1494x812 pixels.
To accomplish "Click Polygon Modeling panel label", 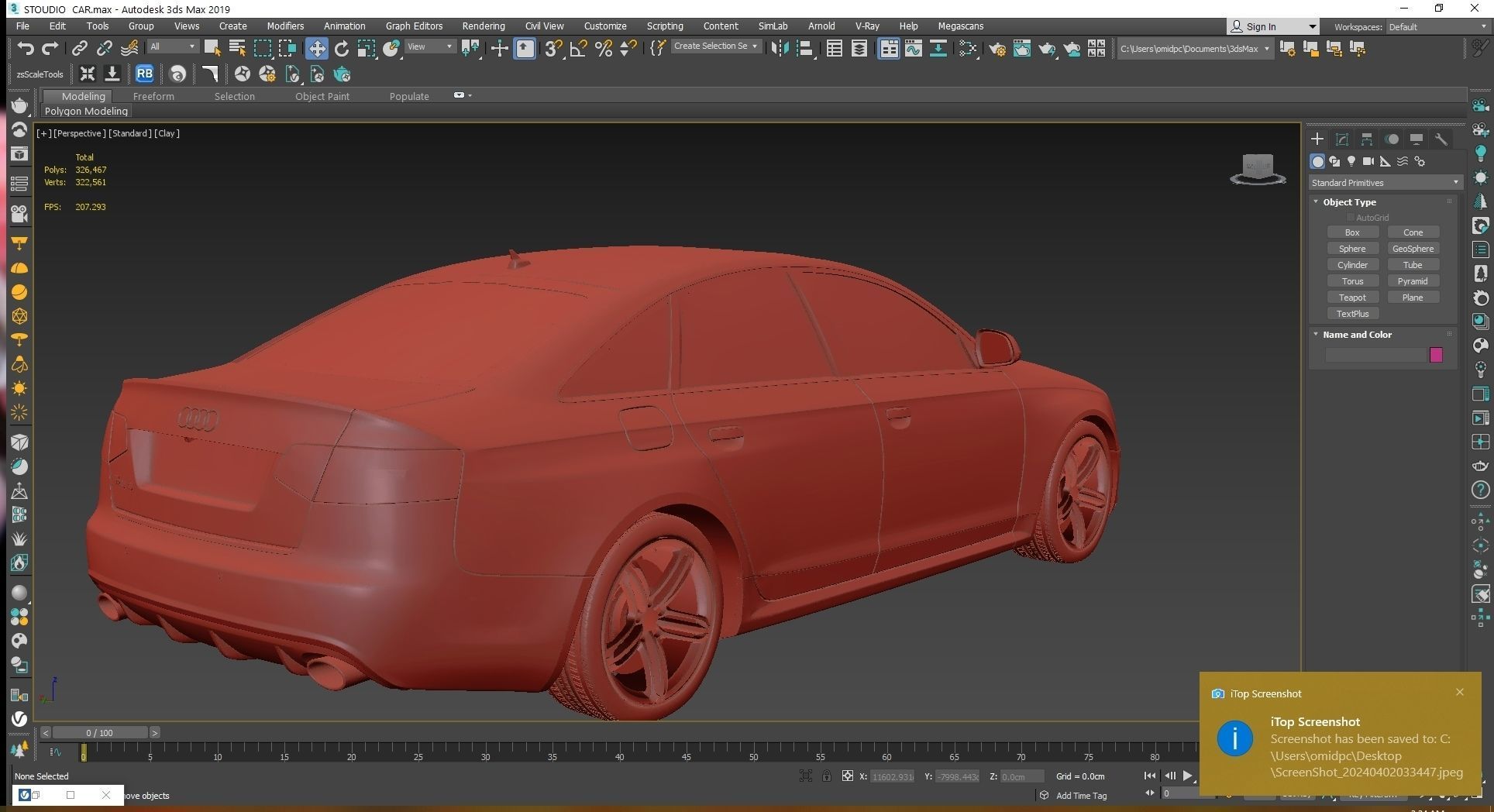I will coord(86,111).
